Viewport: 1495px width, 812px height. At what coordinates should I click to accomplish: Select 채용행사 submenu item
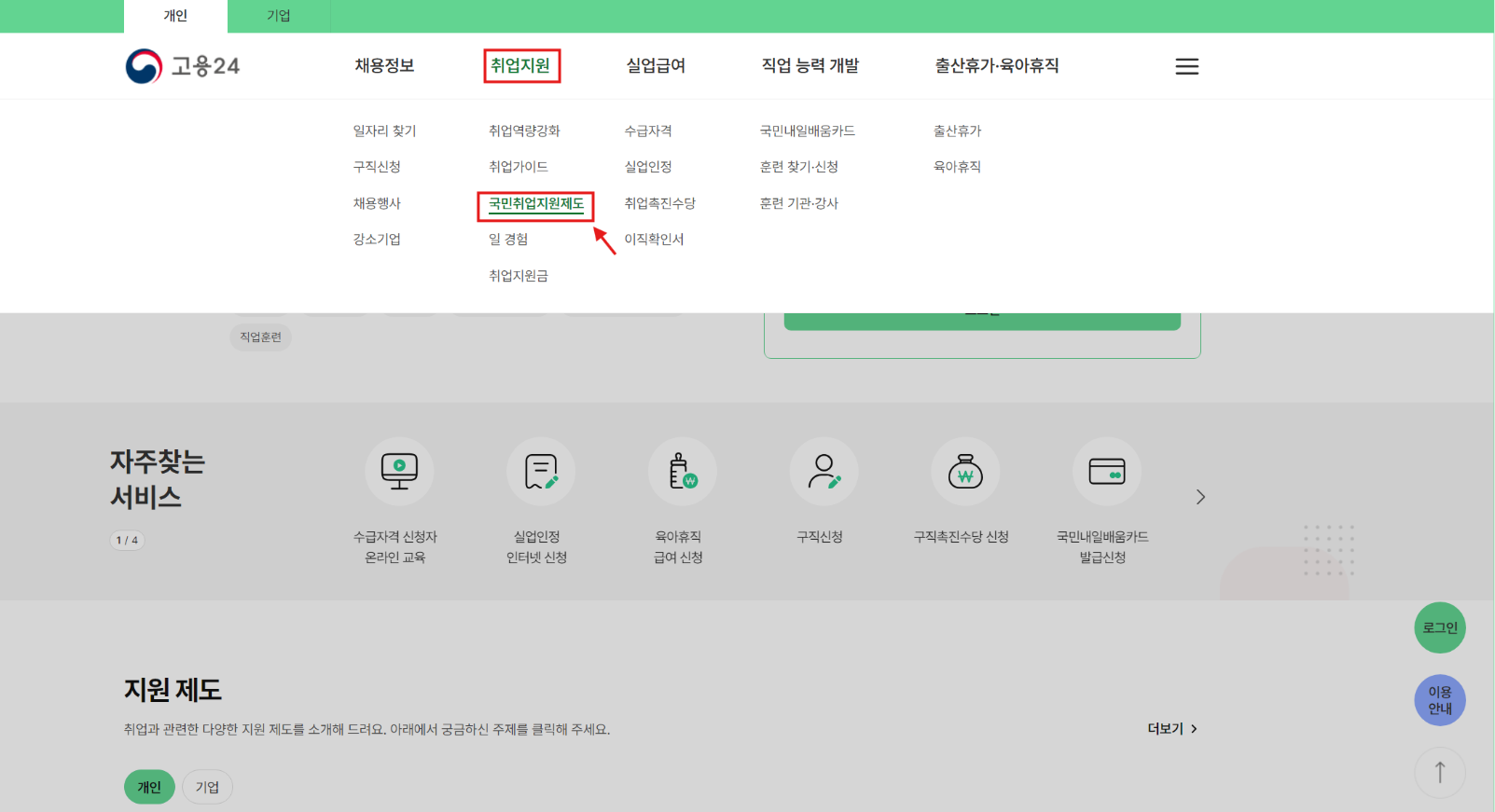[377, 203]
